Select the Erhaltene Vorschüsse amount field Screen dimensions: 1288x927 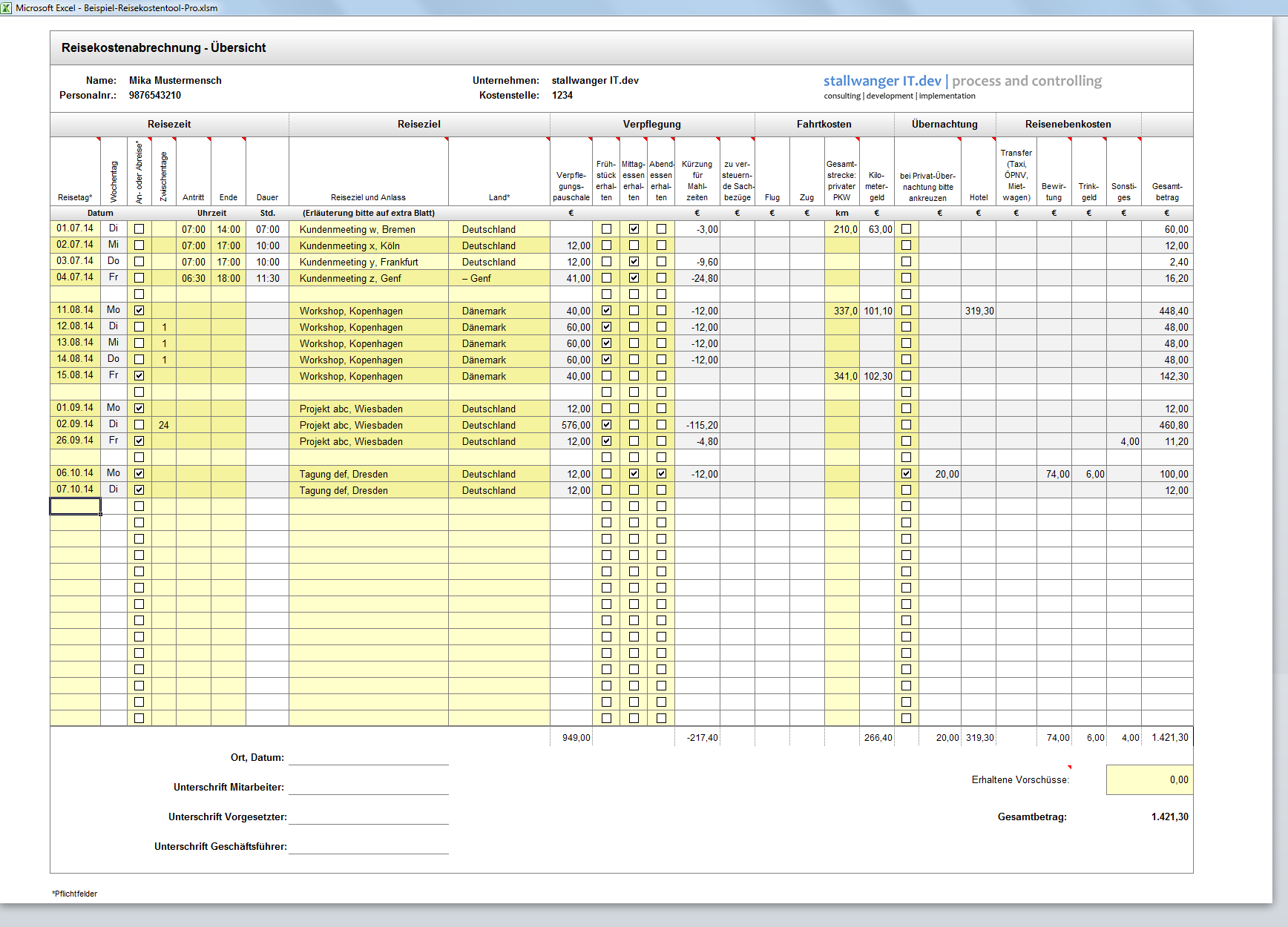pos(1149,779)
